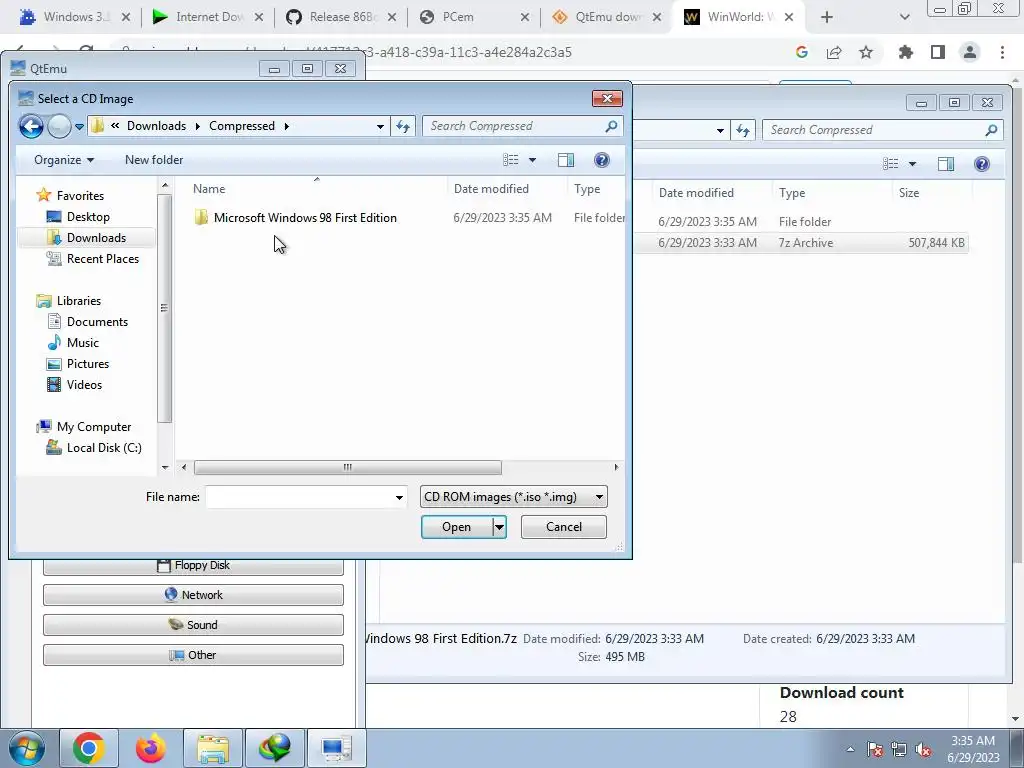Select Favorites in the navigation pane

[80, 195]
